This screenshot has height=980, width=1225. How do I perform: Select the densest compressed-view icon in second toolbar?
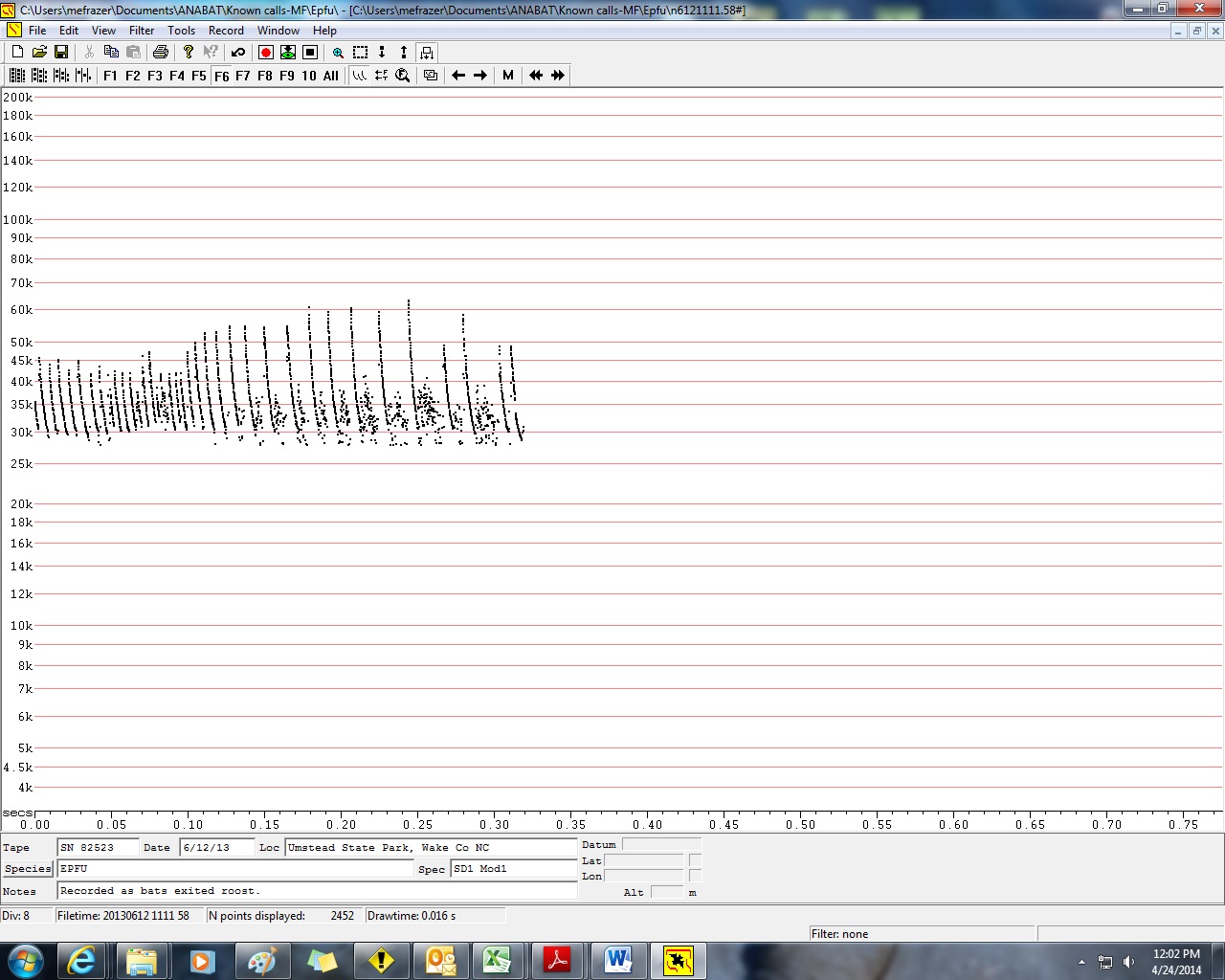click(x=17, y=75)
